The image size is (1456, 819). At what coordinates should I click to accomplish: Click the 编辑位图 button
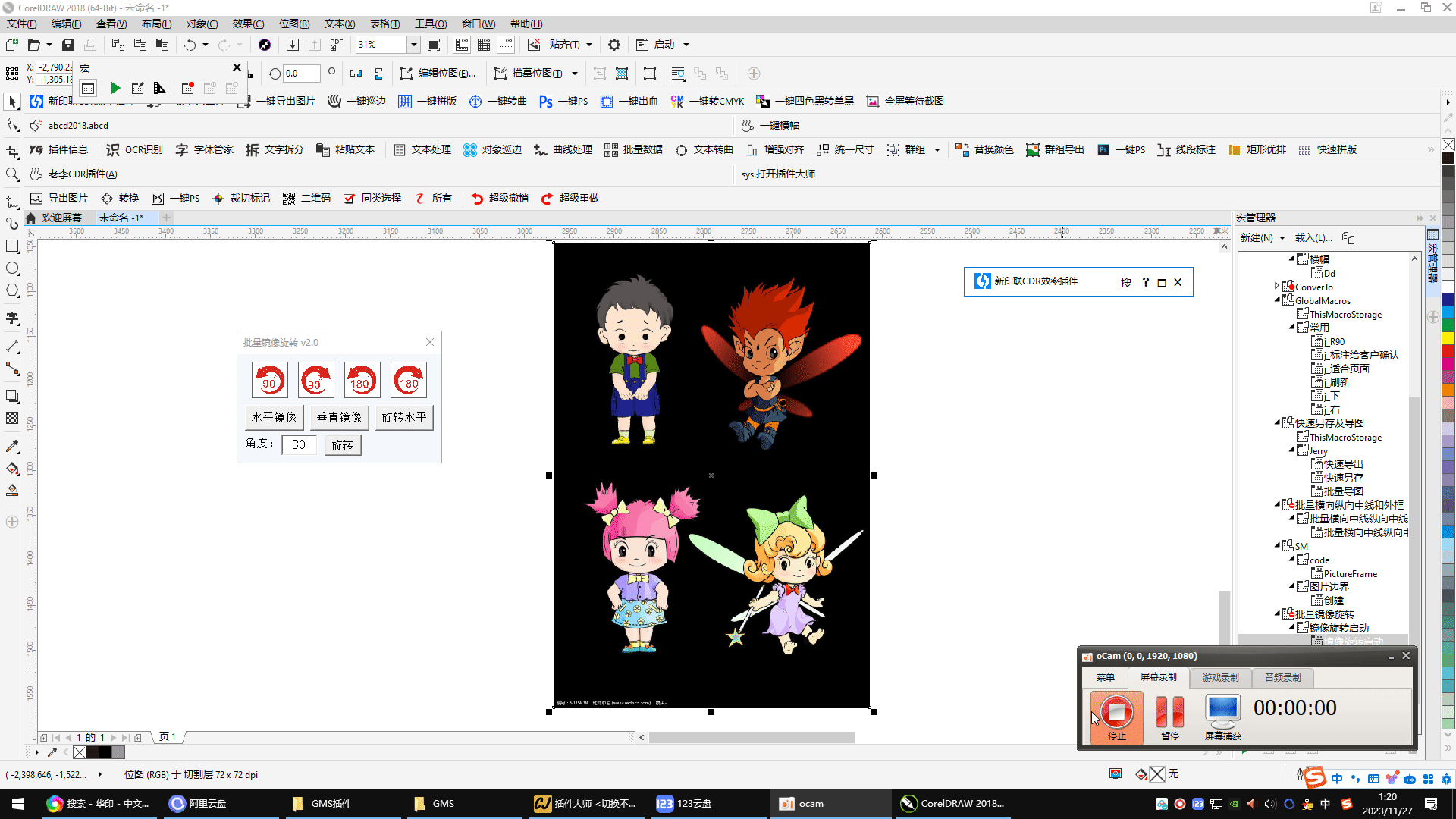coord(438,74)
